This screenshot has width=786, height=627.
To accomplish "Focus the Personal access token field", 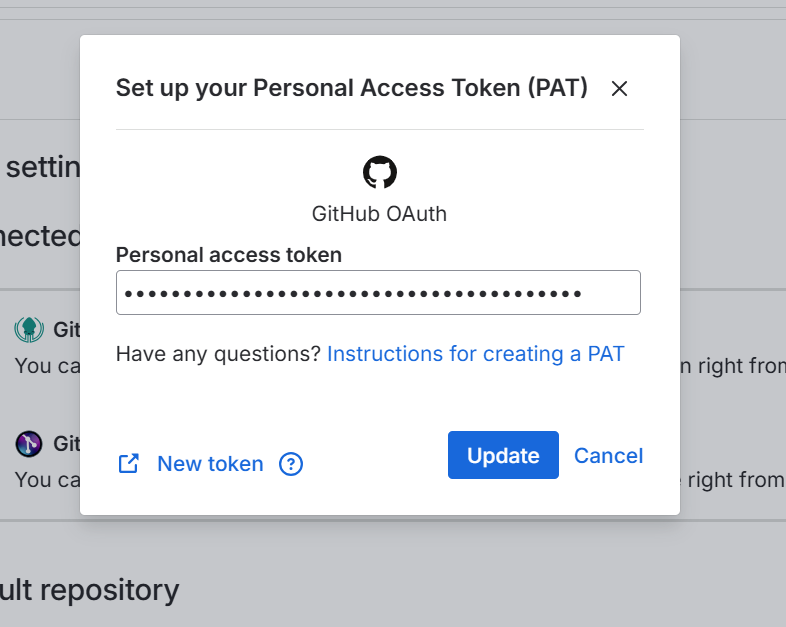I will click(x=378, y=293).
